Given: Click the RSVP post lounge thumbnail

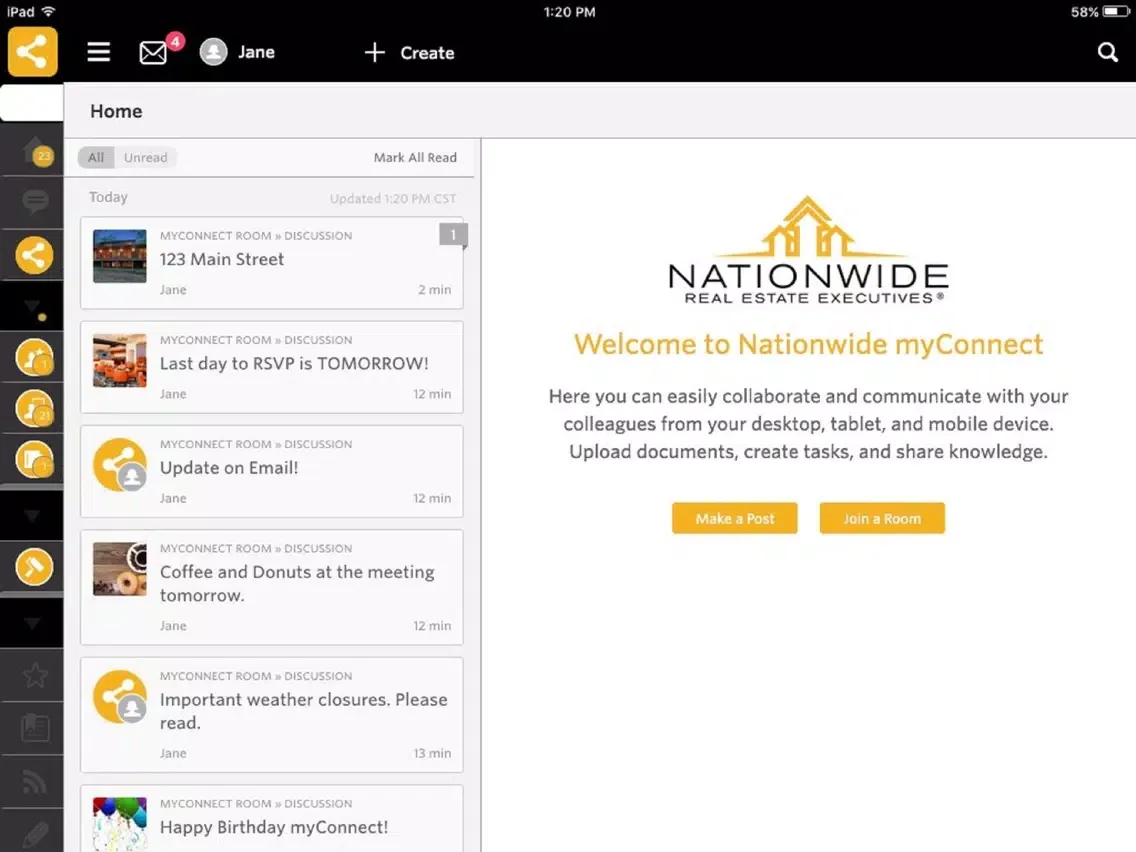Looking at the screenshot, I should click(120, 360).
